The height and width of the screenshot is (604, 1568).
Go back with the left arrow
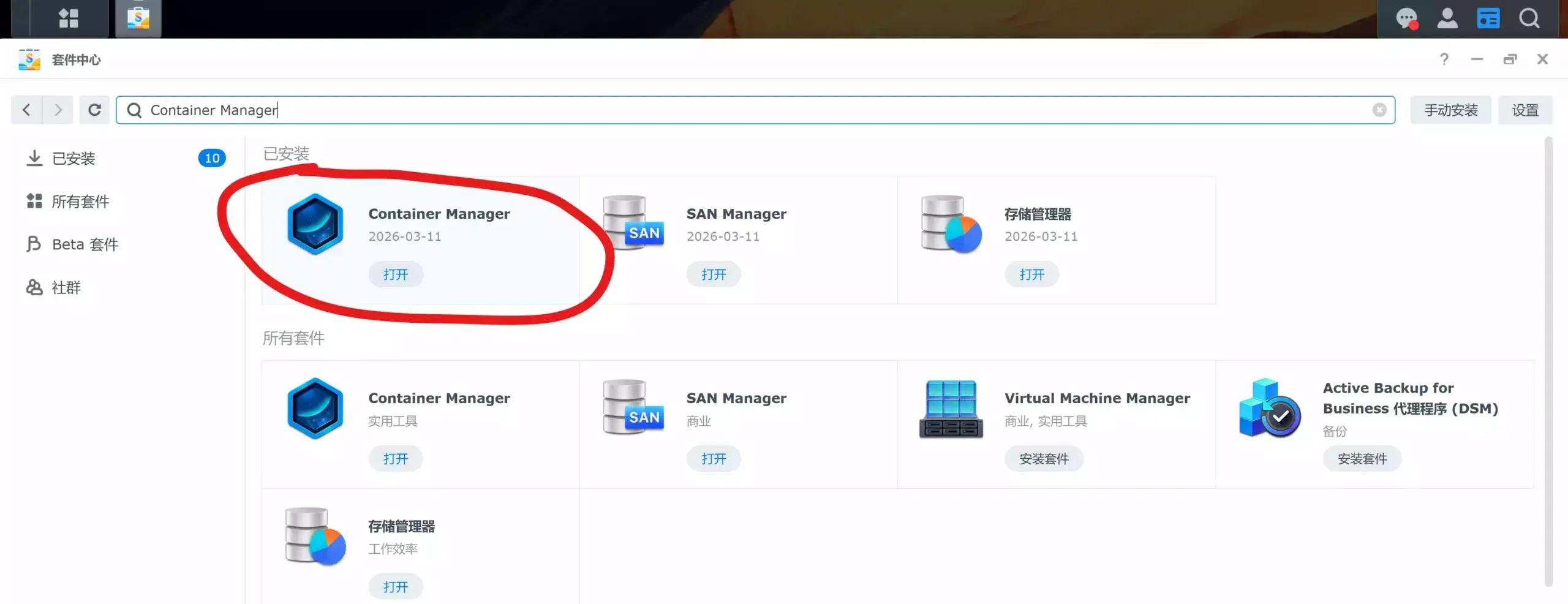26,110
